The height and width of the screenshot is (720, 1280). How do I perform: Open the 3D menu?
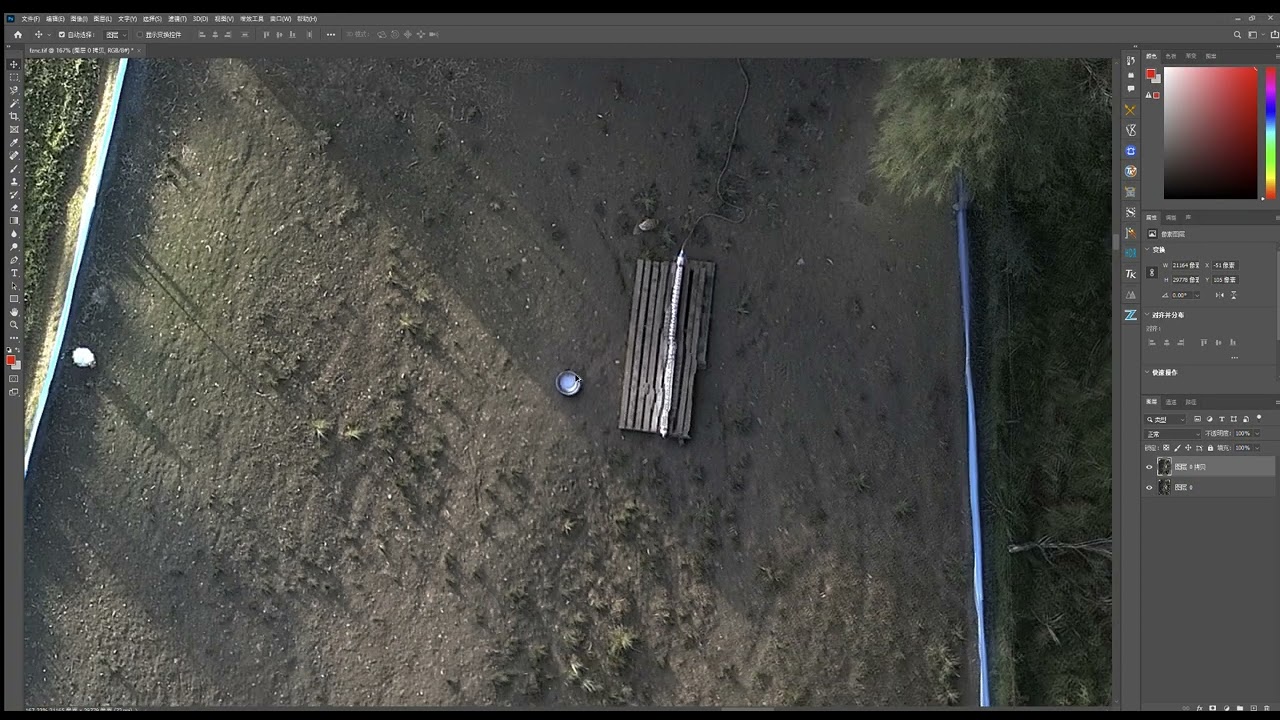click(x=200, y=18)
